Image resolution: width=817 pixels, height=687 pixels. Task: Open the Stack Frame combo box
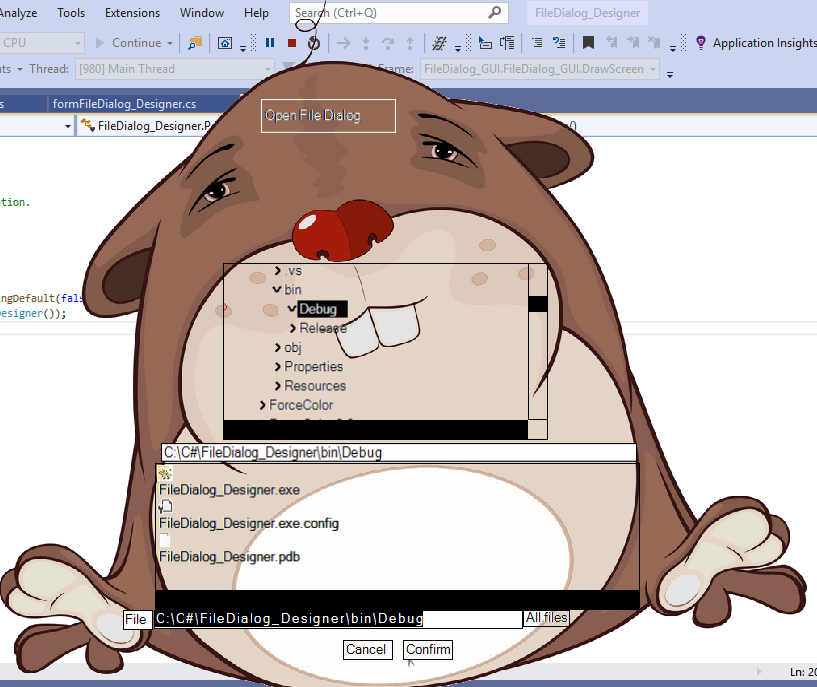click(x=540, y=69)
